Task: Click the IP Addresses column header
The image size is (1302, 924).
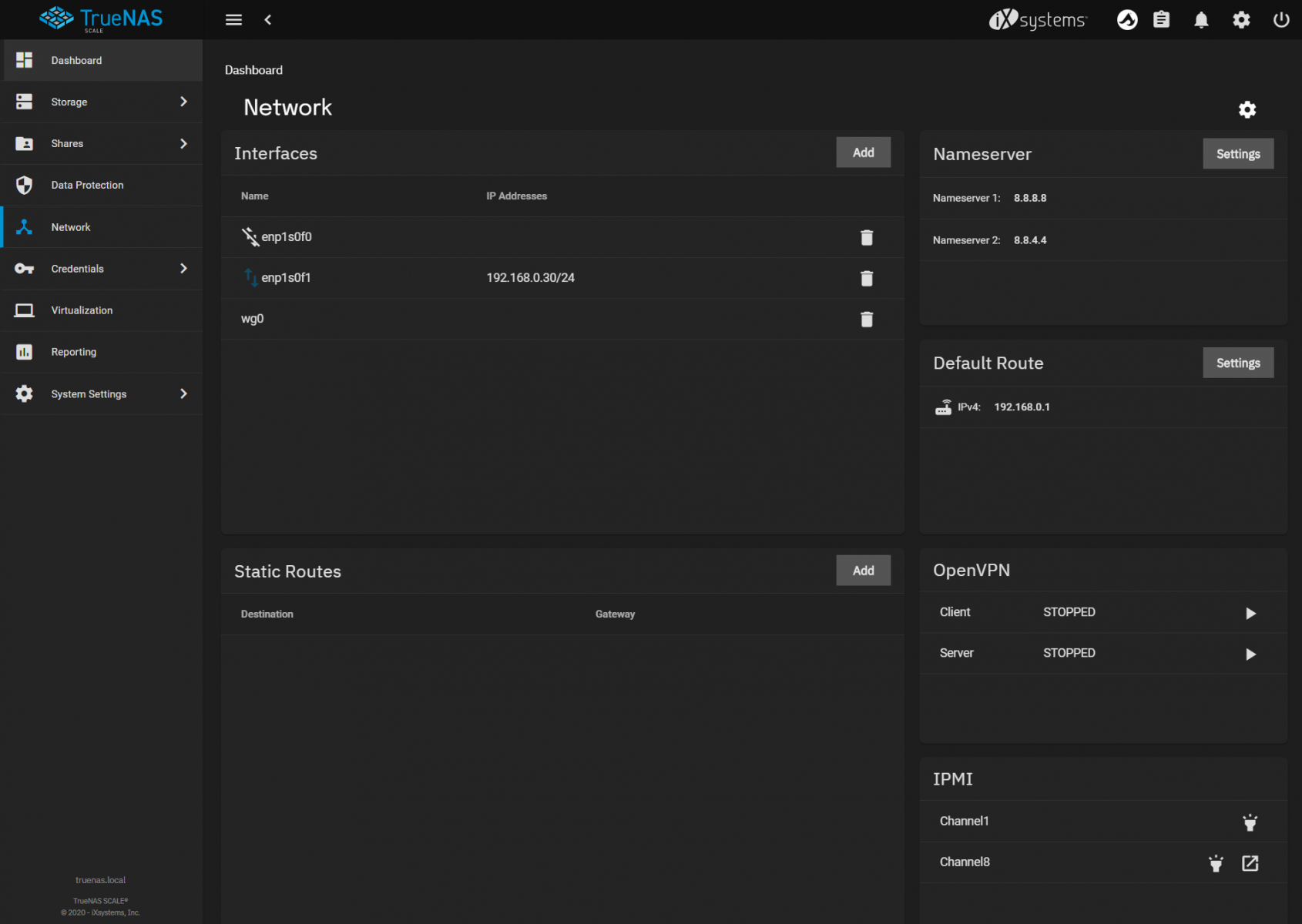Action: 516,196
